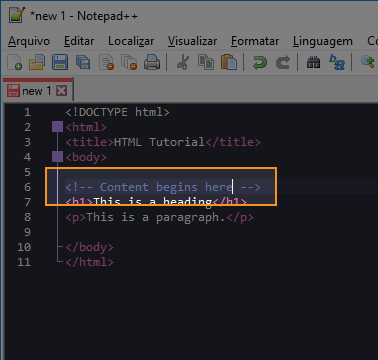Click the green Undo arrow
Image resolution: width=378 pixels, height=360 pixels.
click(x=260, y=62)
